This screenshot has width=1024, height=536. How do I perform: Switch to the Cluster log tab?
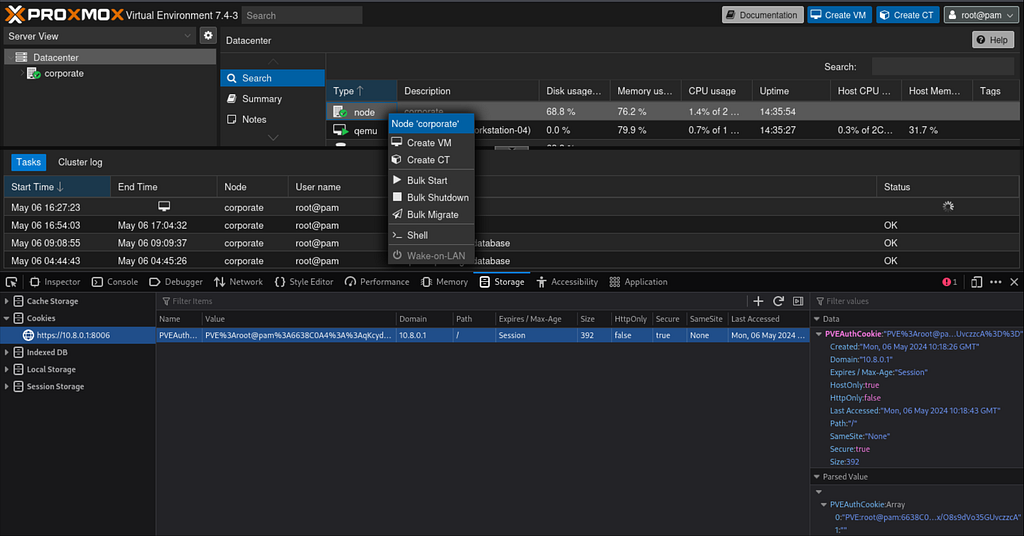click(x=80, y=162)
